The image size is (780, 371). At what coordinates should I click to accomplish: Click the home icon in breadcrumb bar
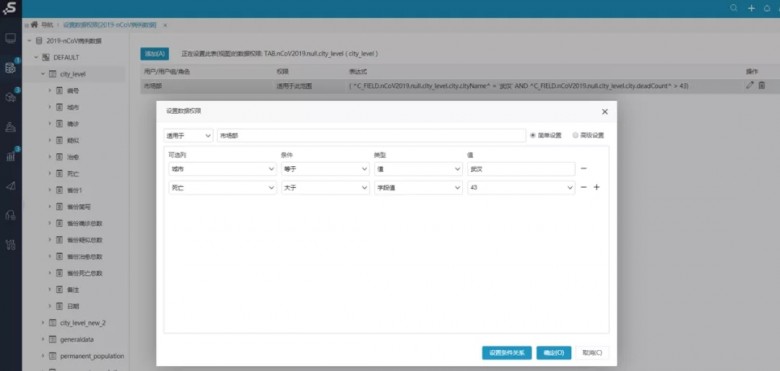pos(34,24)
